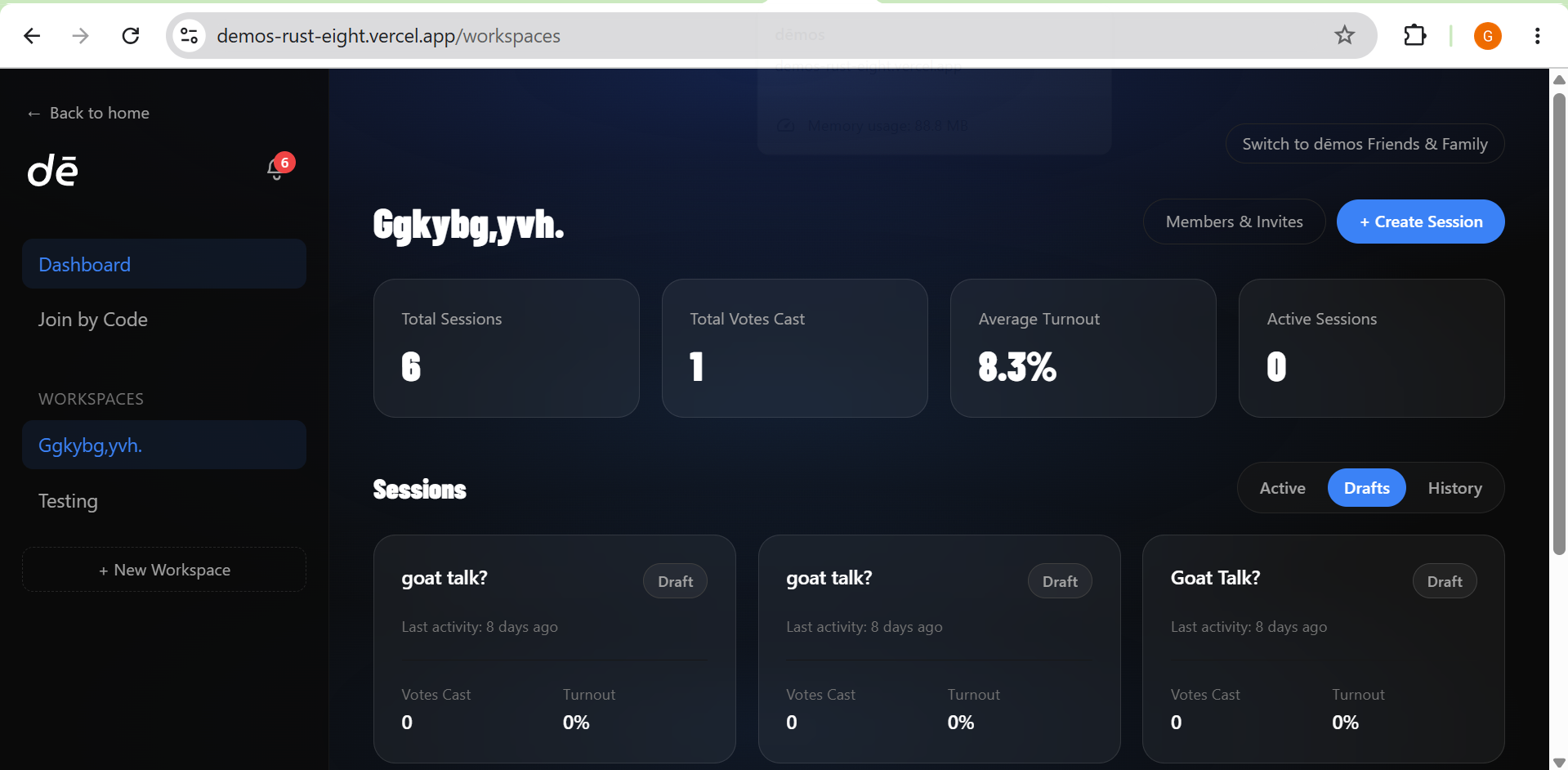Image resolution: width=1568 pixels, height=770 pixels.
Task: Open the Total Sessions stat card
Action: click(507, 348)
